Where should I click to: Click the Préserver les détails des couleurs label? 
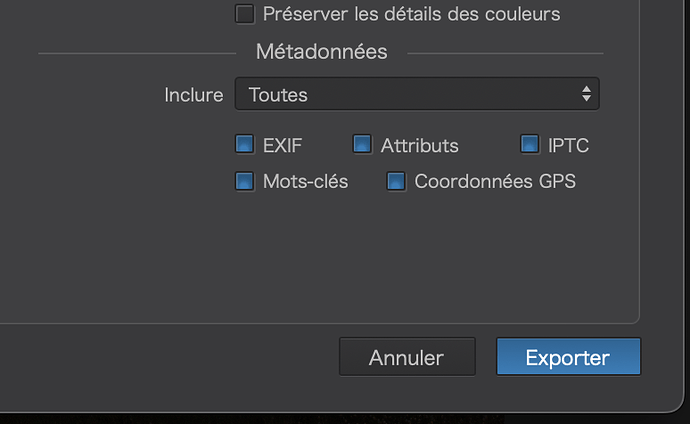click(x=411, y=14)
